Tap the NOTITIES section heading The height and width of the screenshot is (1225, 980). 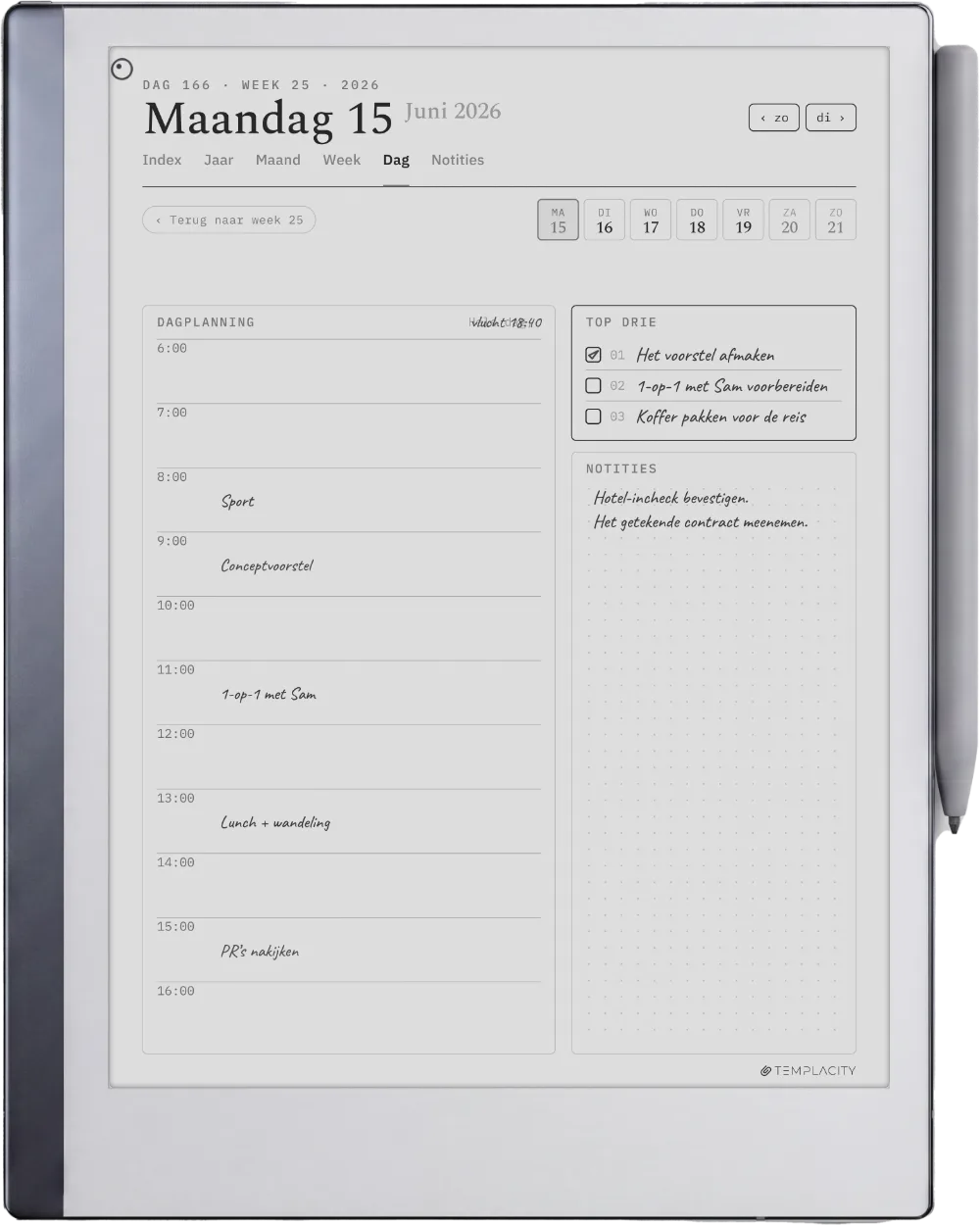[621, 469]
